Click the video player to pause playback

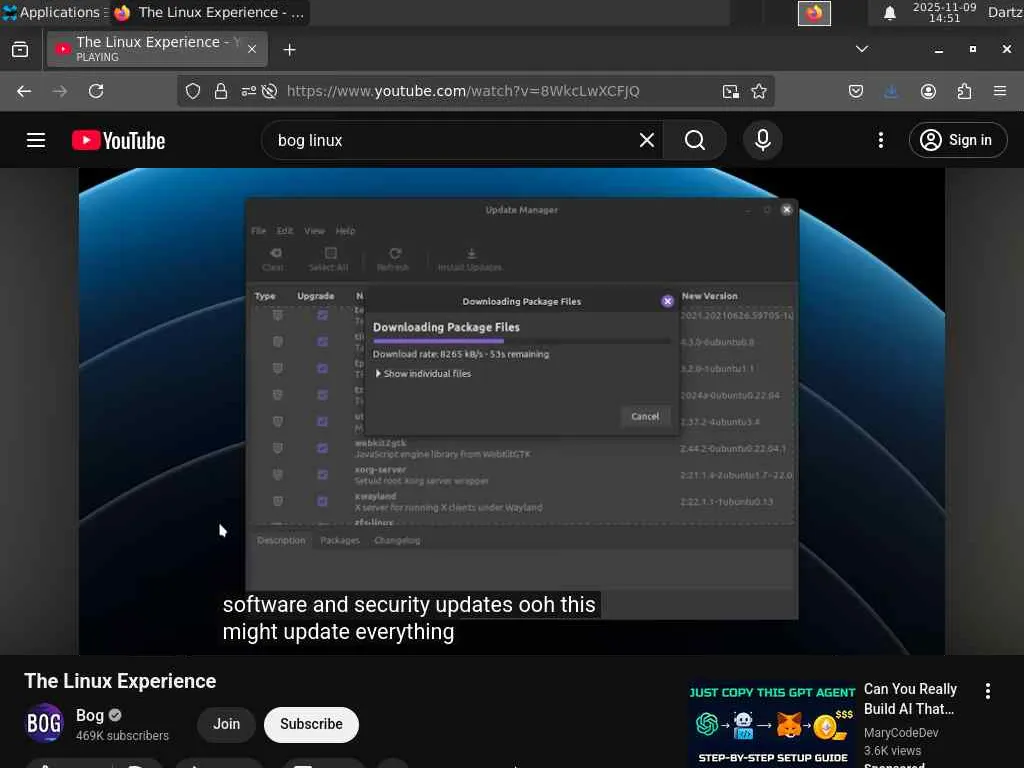511,411
